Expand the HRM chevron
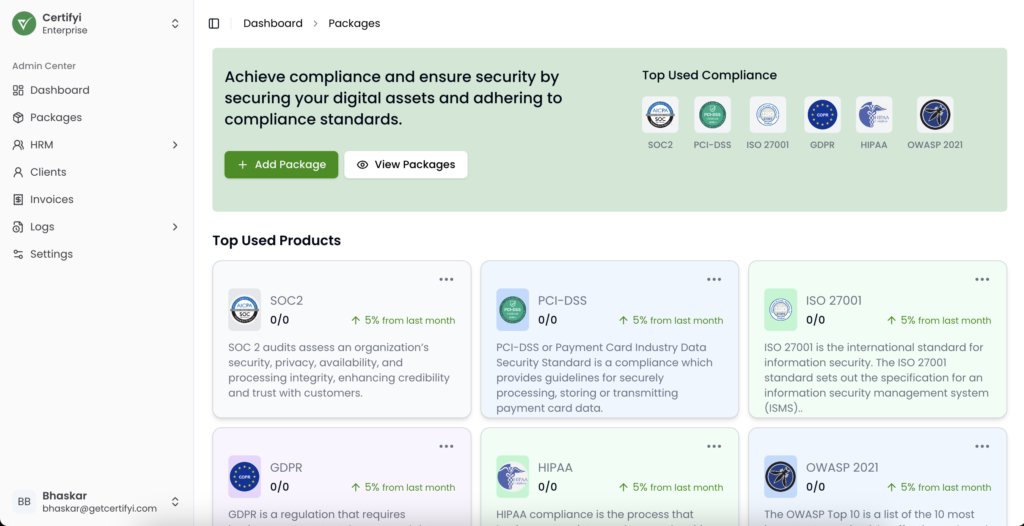The height and width of the screenshot is (526, 1024). pos(175,145)
